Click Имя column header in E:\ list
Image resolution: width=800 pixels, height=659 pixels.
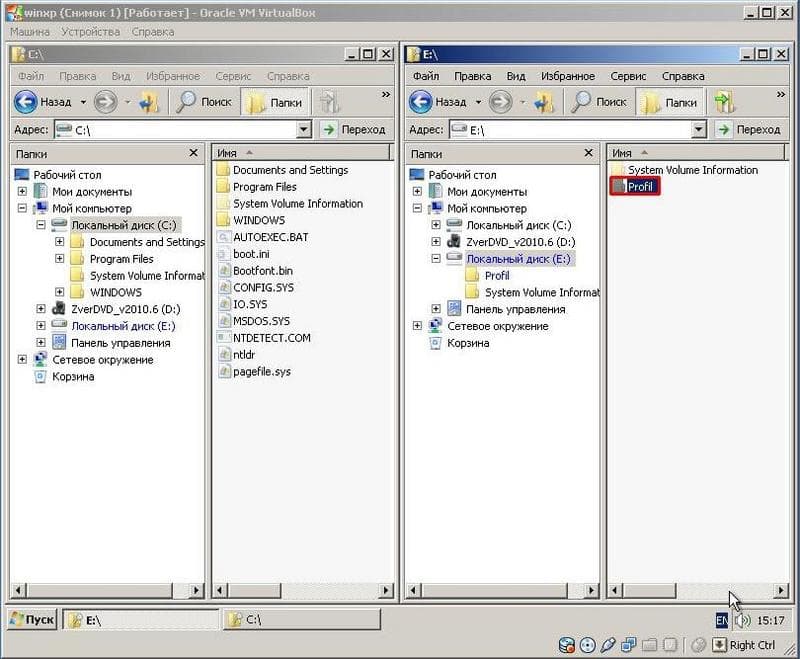(x=696, y=153)
